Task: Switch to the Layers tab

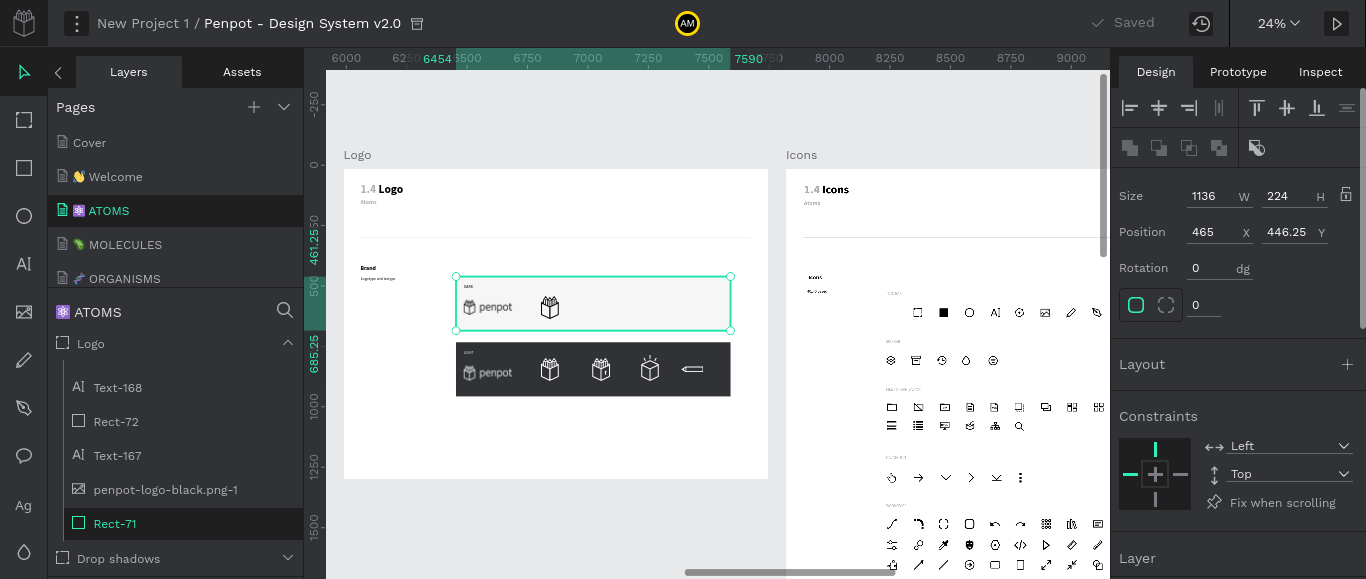Action: click(128, 72)
